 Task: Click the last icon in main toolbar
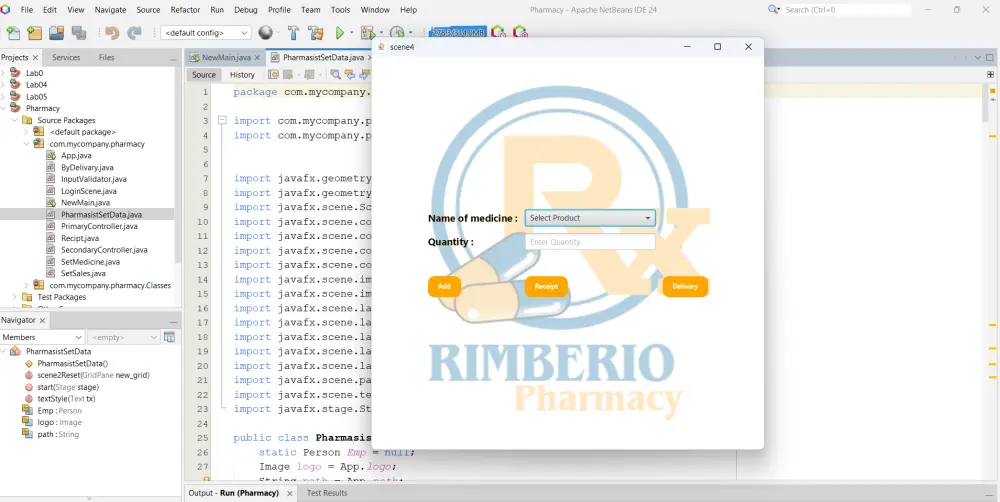click(x=520, y=33)
